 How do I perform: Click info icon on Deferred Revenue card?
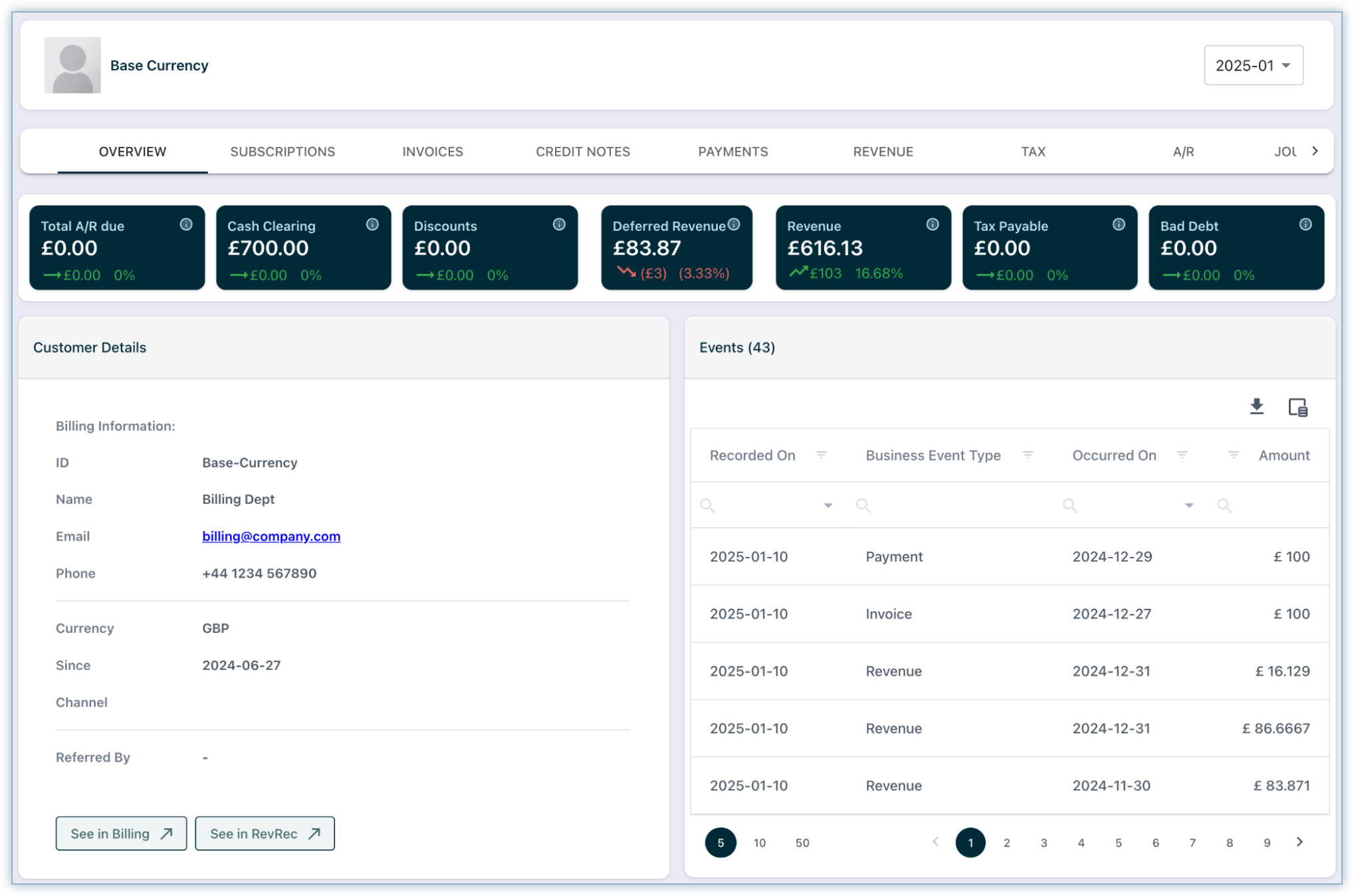point(734,225)
